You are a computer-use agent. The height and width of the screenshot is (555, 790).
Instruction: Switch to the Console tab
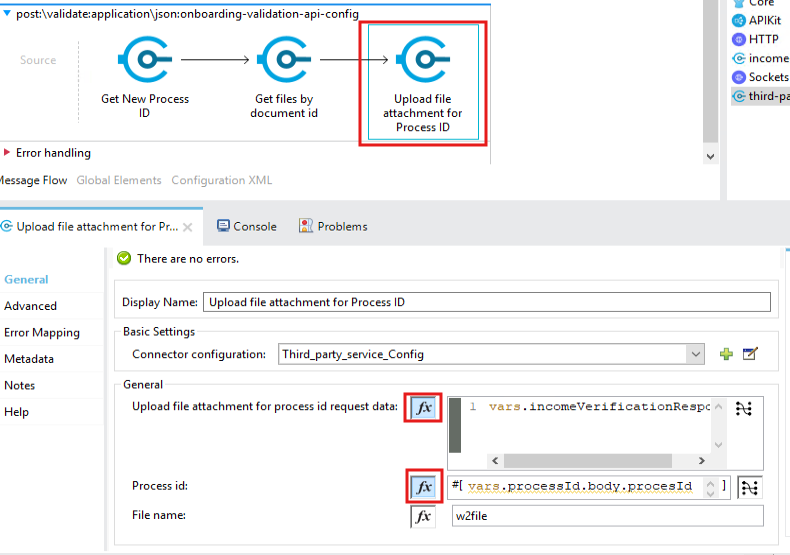(x=247, y=226)
